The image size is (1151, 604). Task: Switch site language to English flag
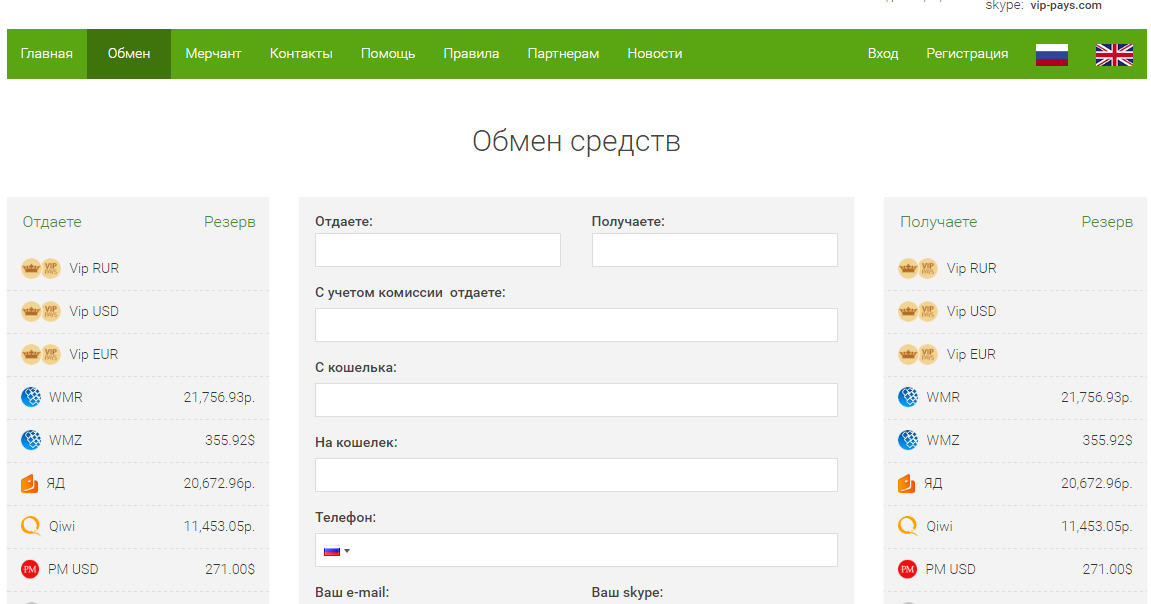tap(1114, 54)
